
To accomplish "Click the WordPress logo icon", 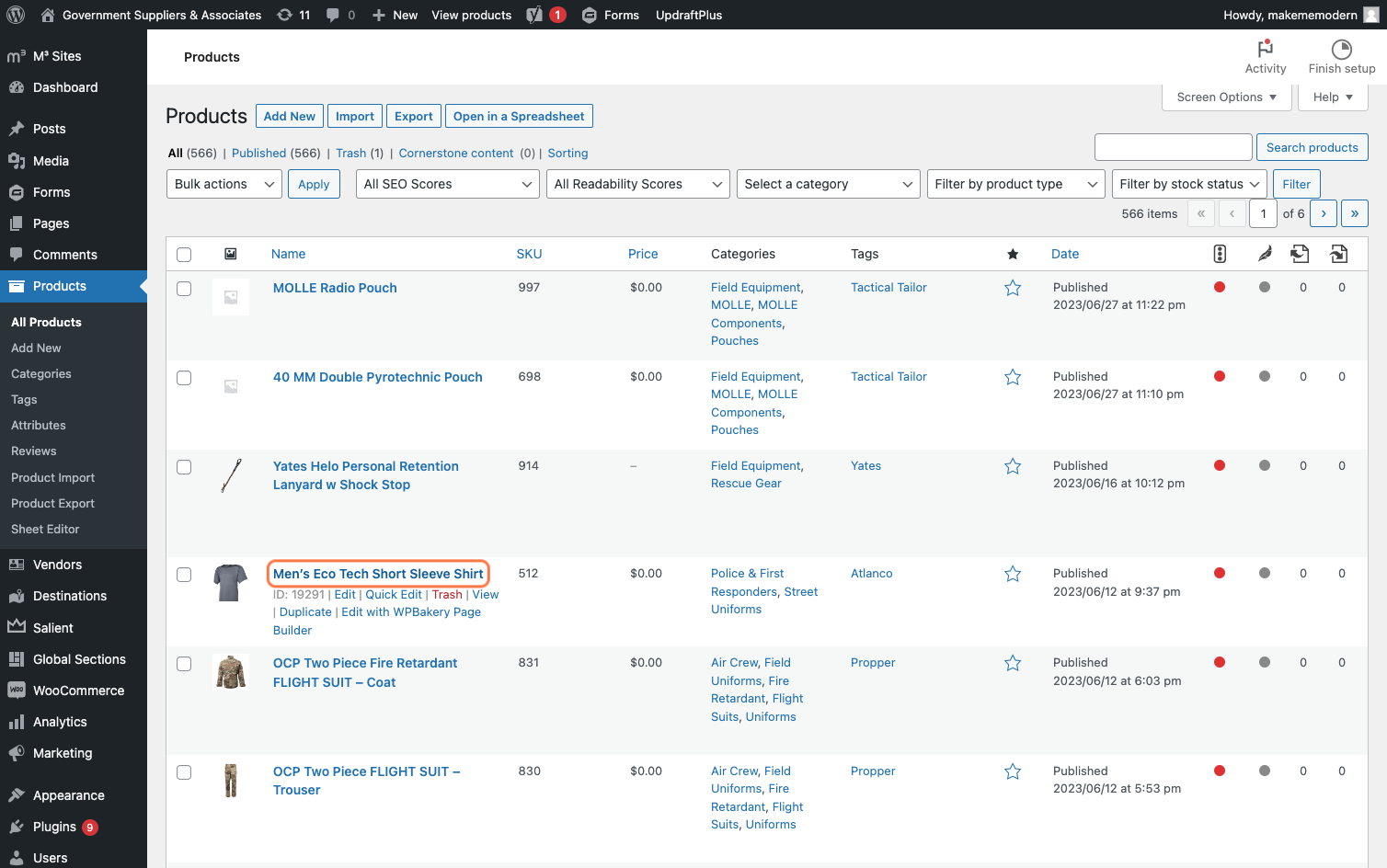I will coord(16,15).
